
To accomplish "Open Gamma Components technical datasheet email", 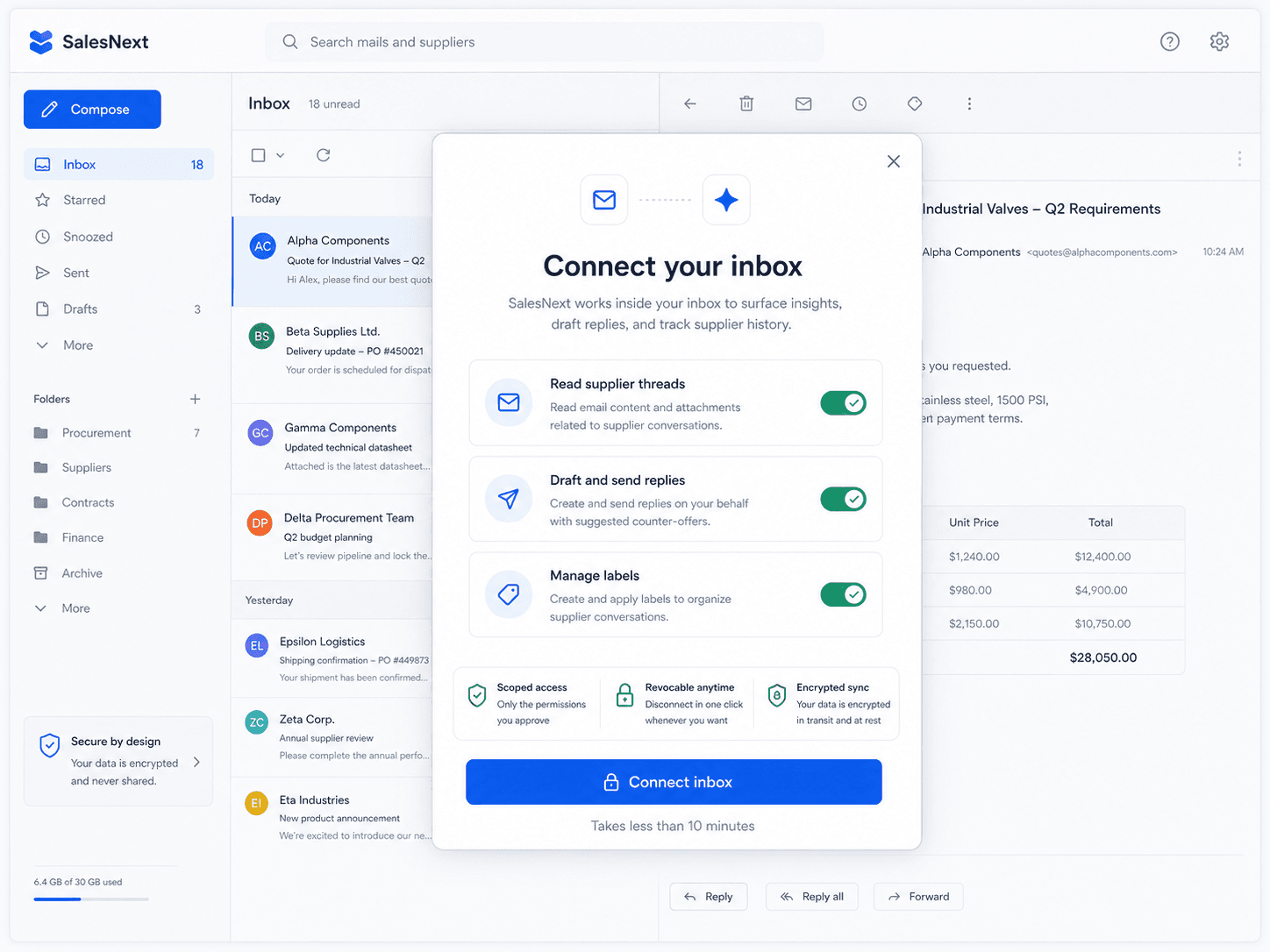I will click(x=332, y=447).
